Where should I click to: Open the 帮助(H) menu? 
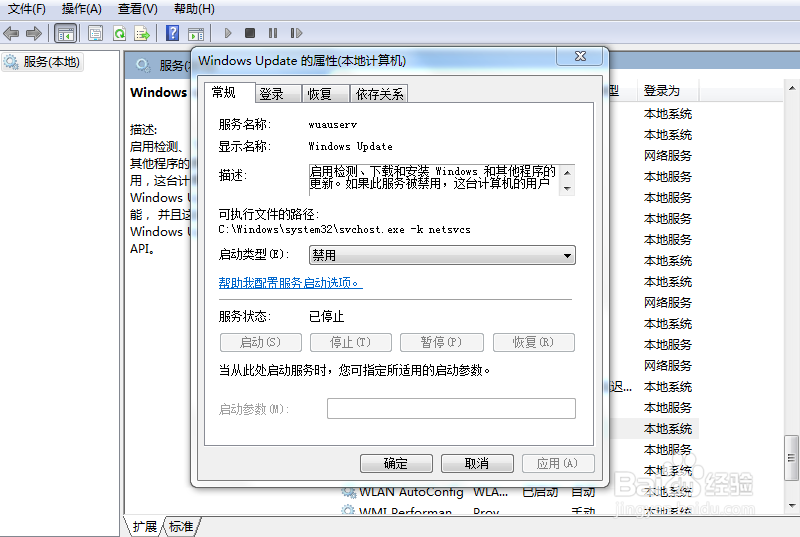coord(194,9)
